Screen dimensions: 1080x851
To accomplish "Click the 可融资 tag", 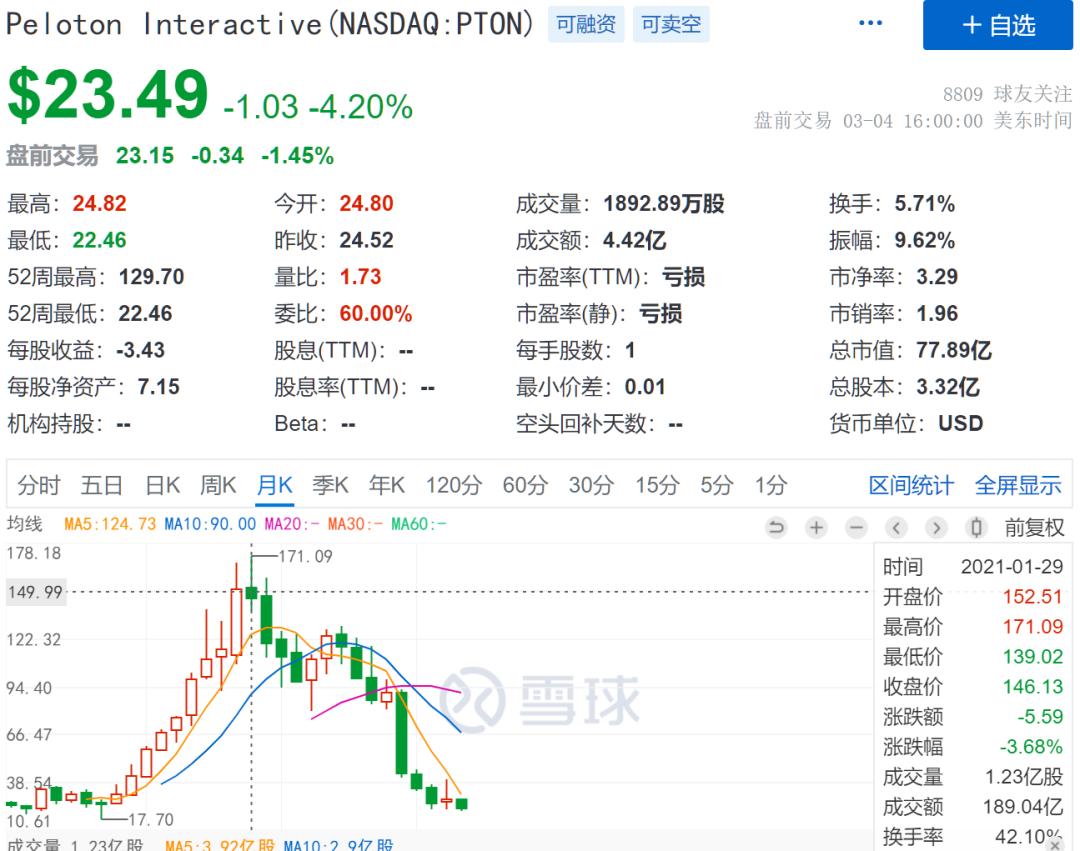I will [x=586, y=24].
